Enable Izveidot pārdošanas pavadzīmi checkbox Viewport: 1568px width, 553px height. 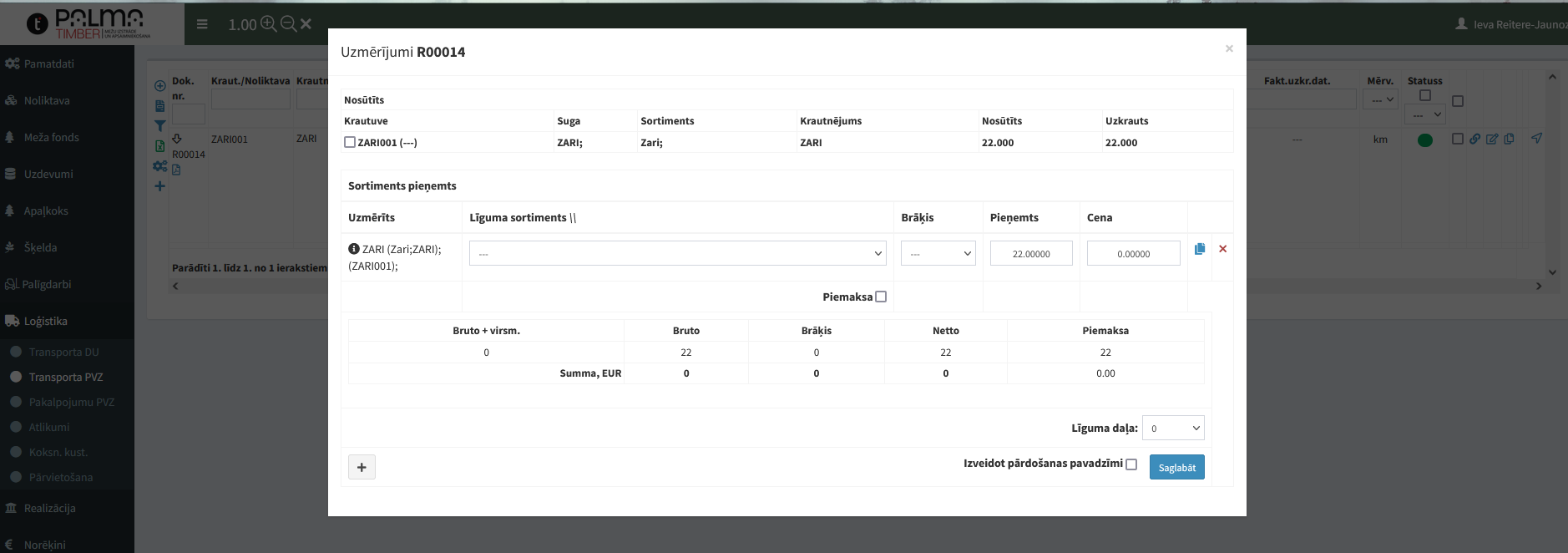tap(1131, 464)
